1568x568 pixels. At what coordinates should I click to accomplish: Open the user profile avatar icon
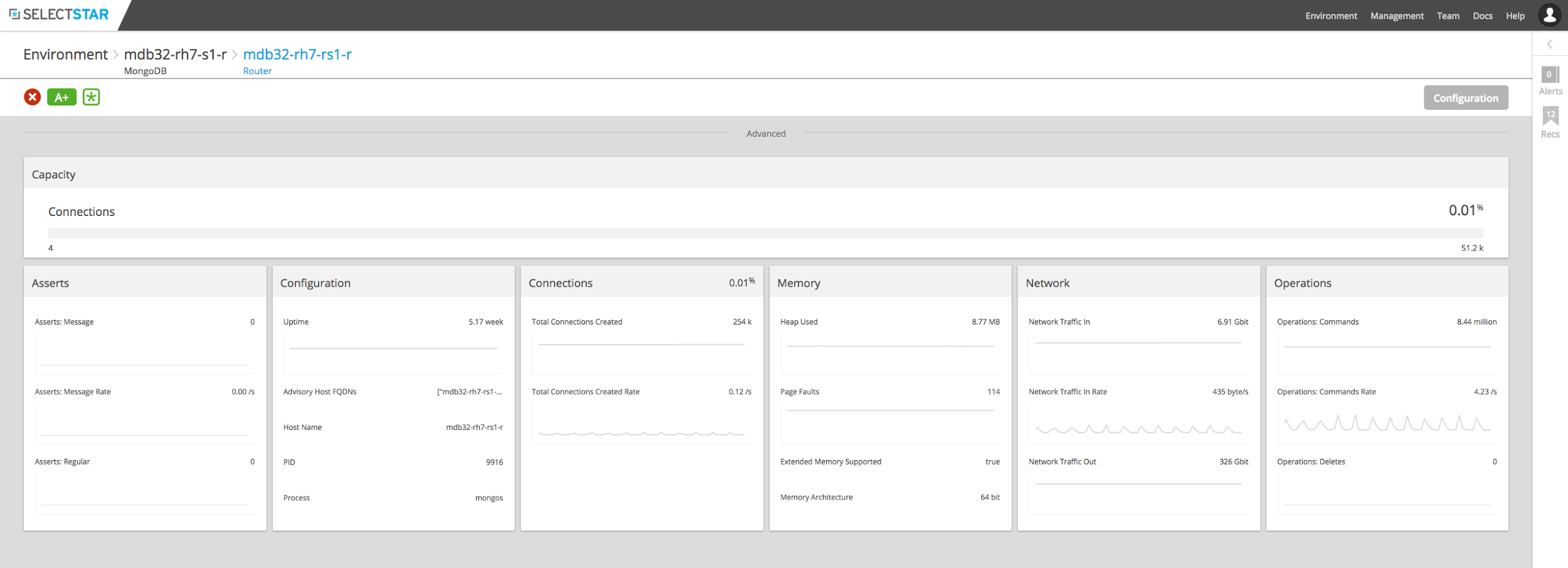click(1549, 15)
